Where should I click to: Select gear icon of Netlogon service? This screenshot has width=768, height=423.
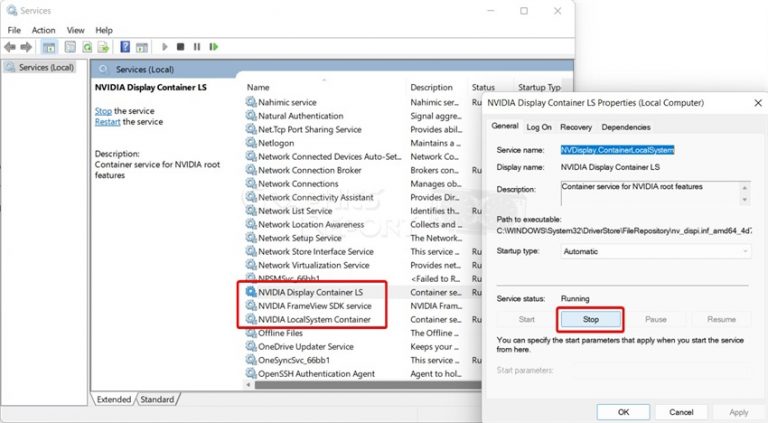[x=251, y=142]
